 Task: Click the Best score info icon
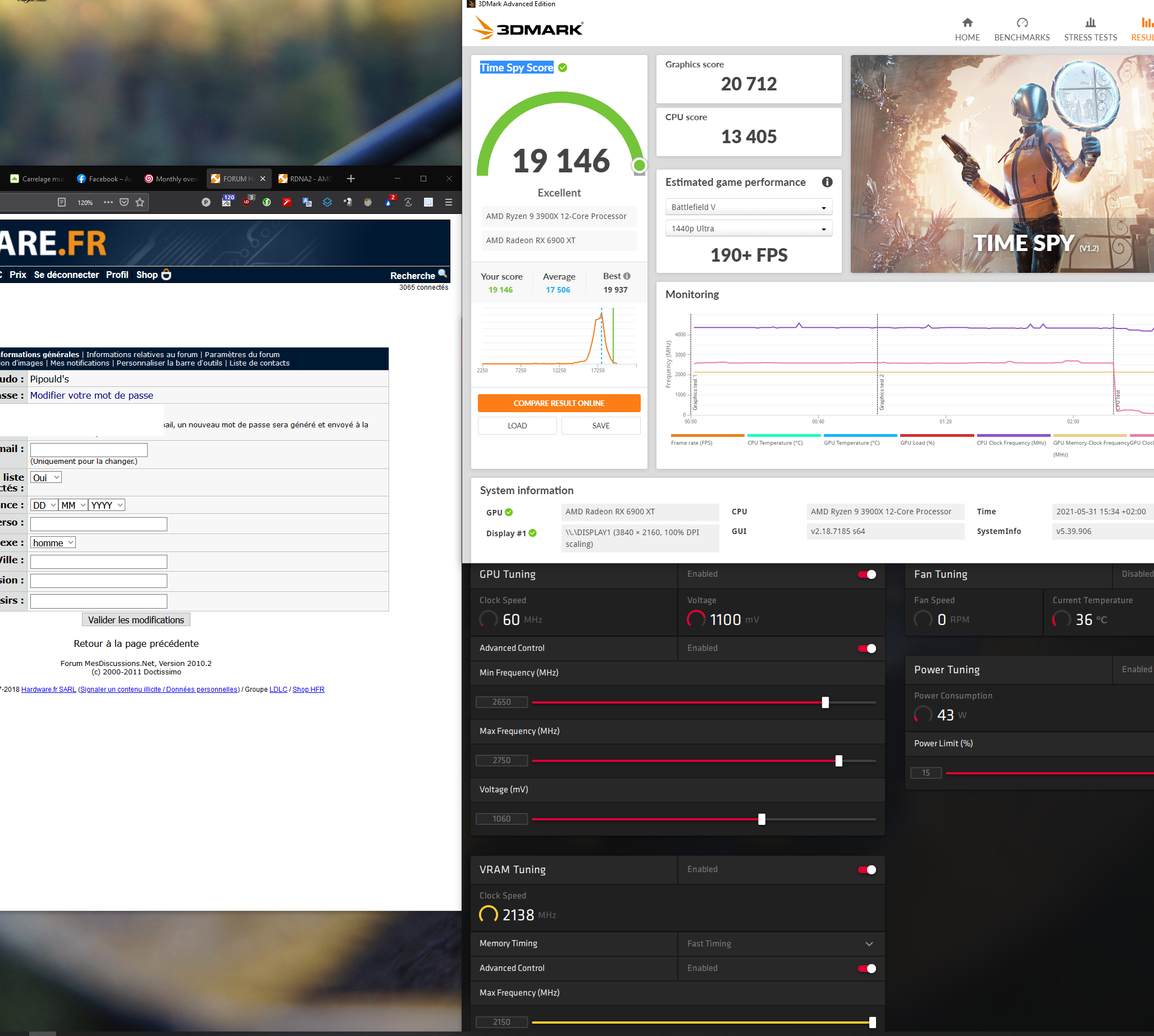click(627, 276)
